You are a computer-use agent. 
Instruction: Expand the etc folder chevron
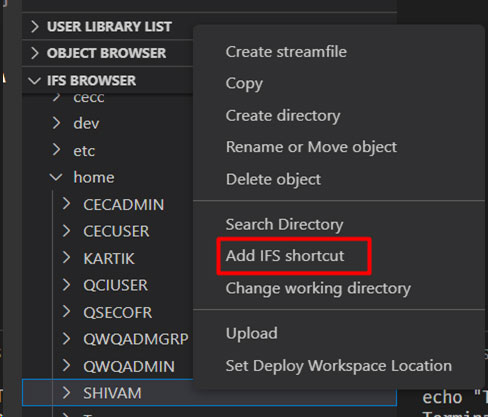[57, 150]
